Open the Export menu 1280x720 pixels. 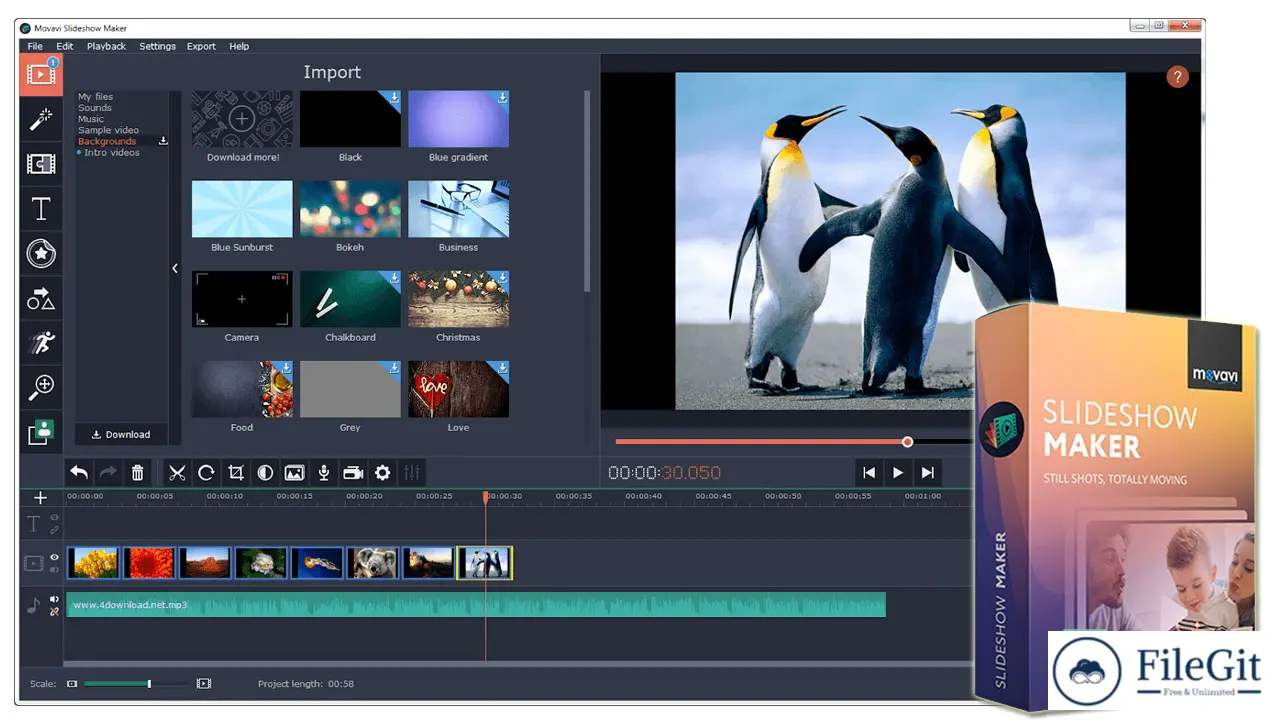tap(201, 46)
